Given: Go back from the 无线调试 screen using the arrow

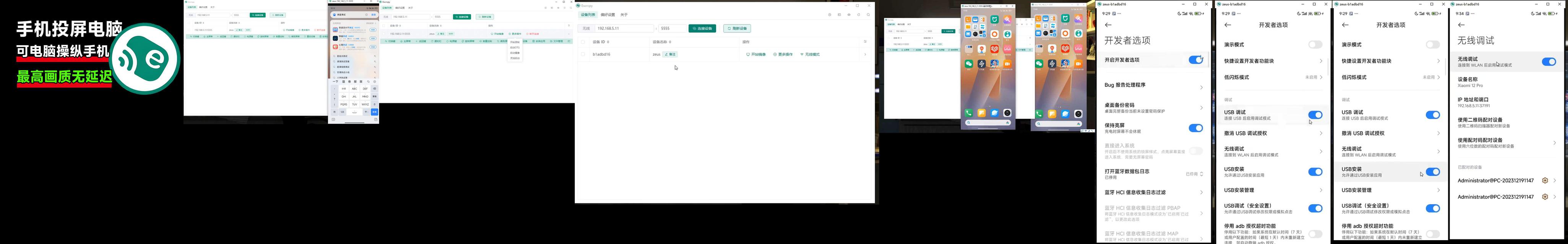Looking at the screenshot, I should click(1461, 25).
